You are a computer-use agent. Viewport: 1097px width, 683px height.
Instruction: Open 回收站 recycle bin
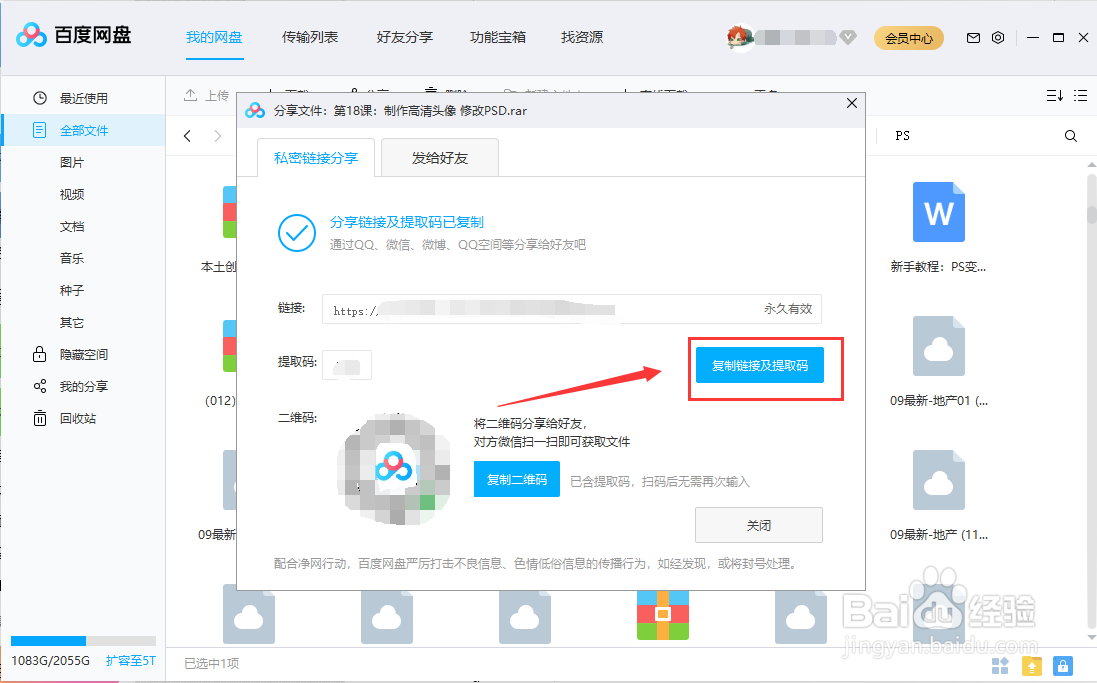pyautogui.click(x=78, y=418)
